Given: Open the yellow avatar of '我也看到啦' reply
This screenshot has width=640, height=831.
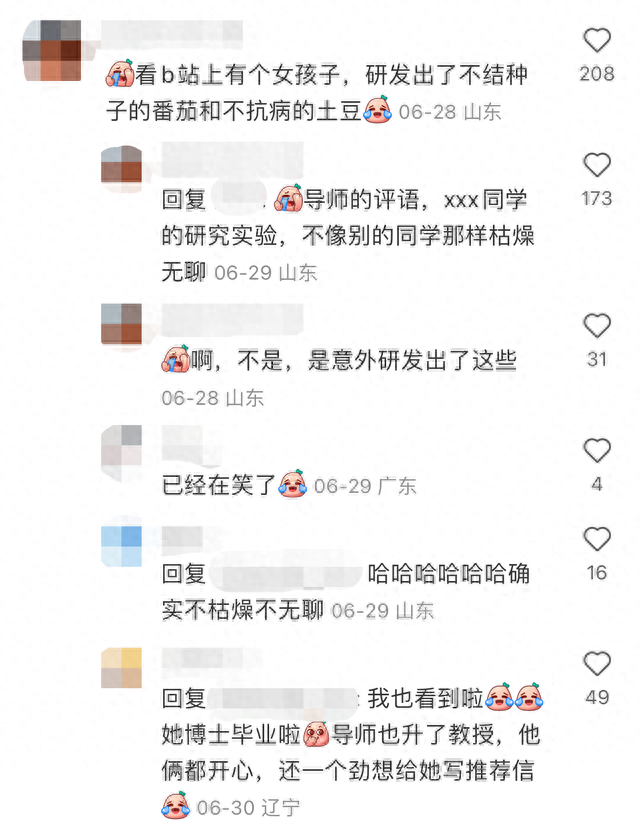Looking at the screenshot, I should pyautogui.click(x=121, y=668).
